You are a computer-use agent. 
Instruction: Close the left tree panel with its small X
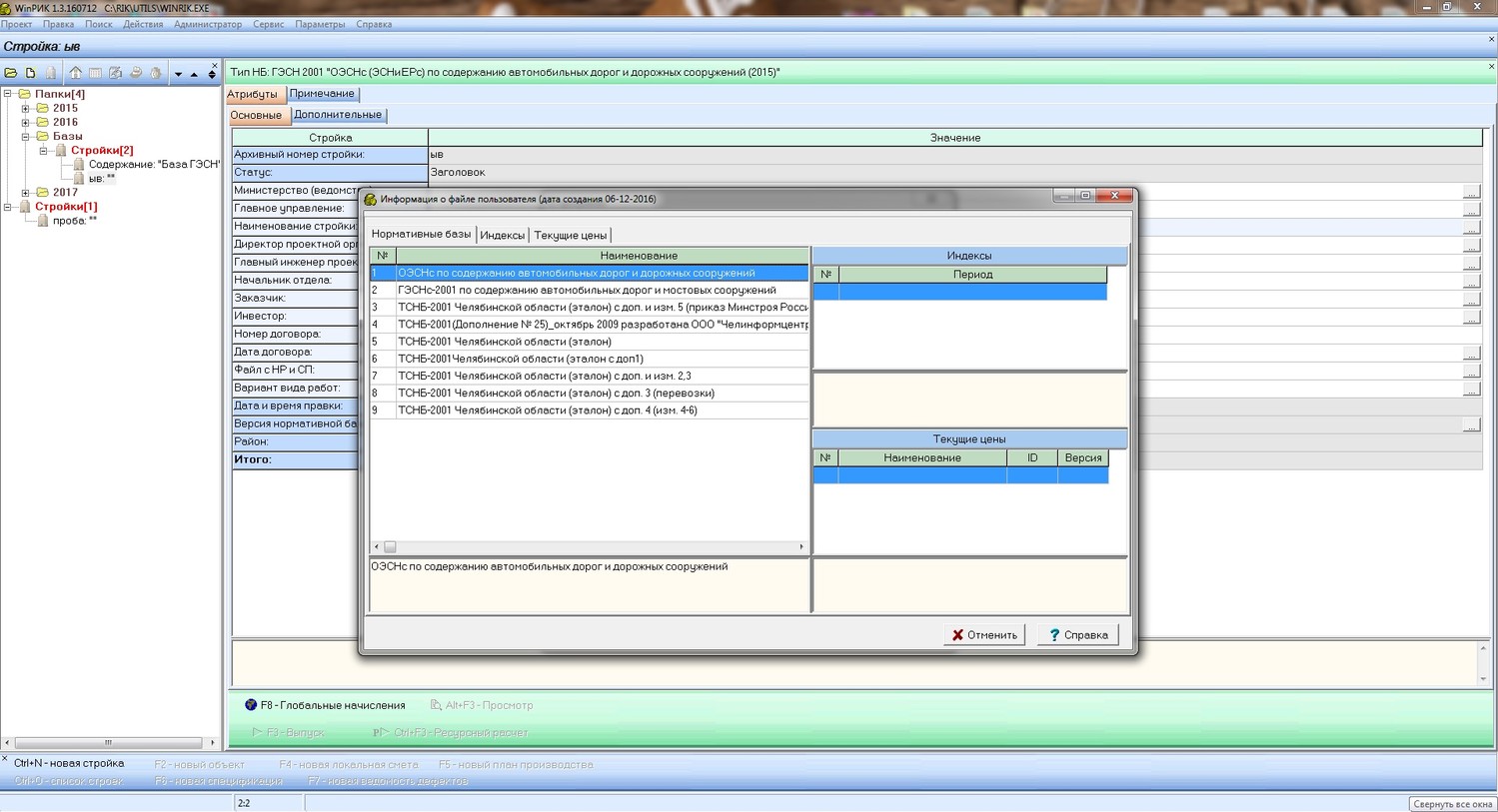click(215, 65)
